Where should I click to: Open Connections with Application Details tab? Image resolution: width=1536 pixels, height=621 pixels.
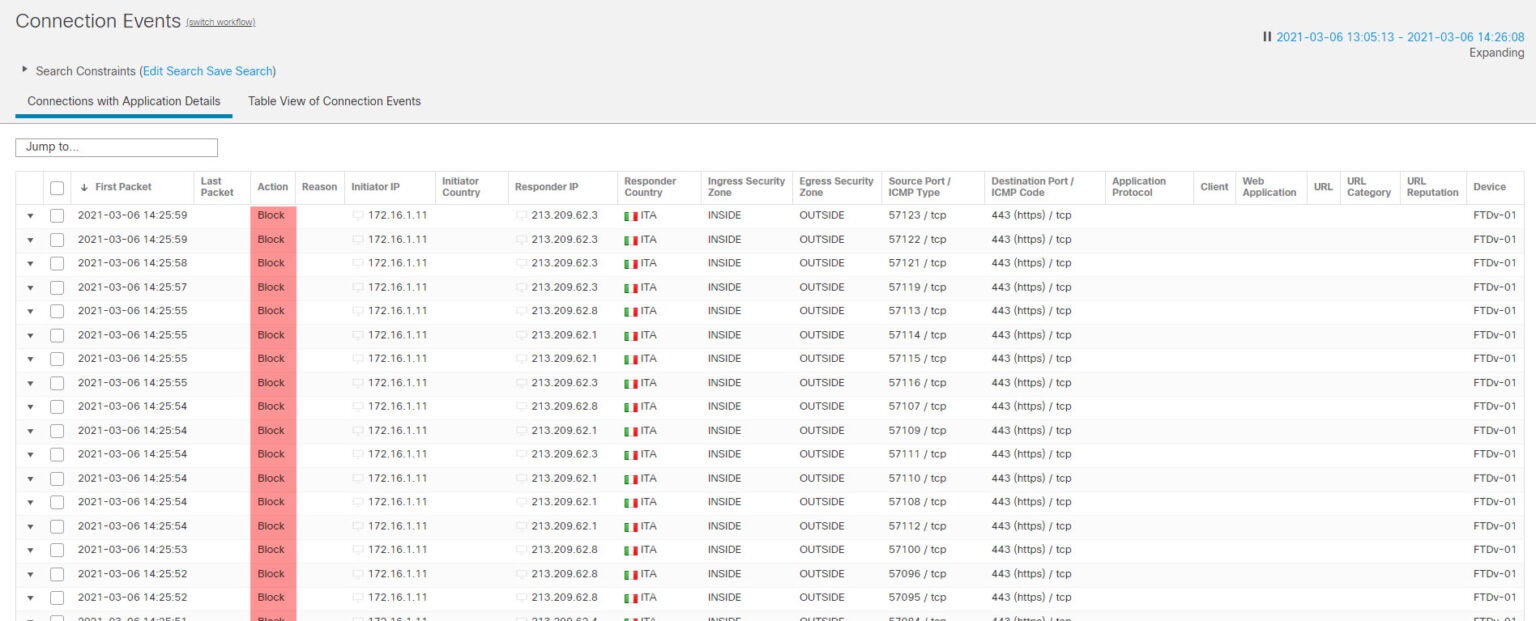(x=124, y=101)
